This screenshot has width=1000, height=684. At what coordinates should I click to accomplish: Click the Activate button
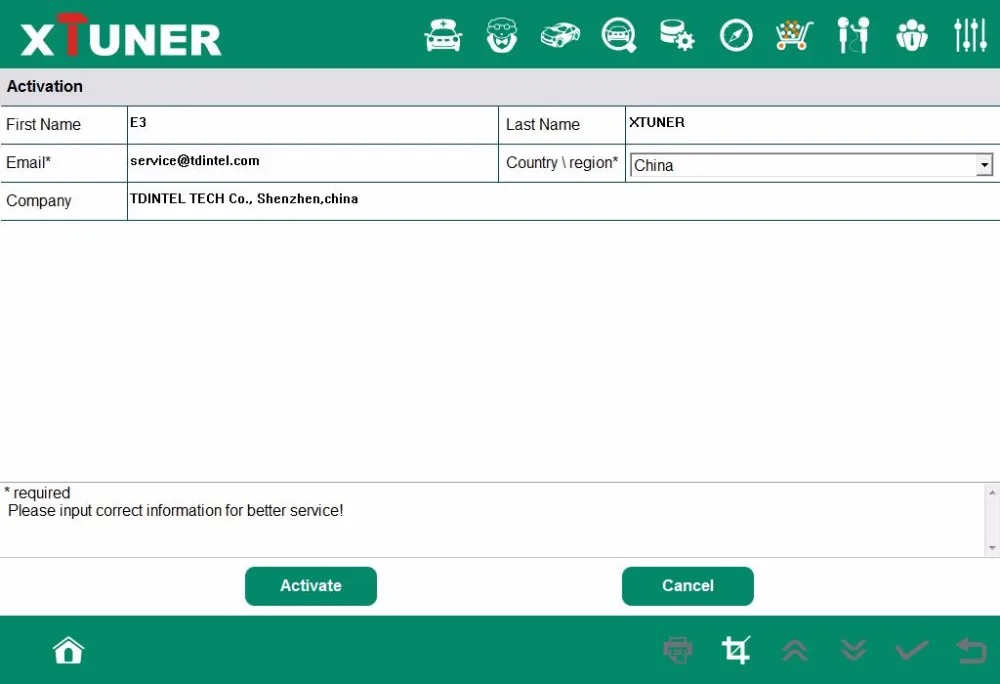click(x=311, y=586)
